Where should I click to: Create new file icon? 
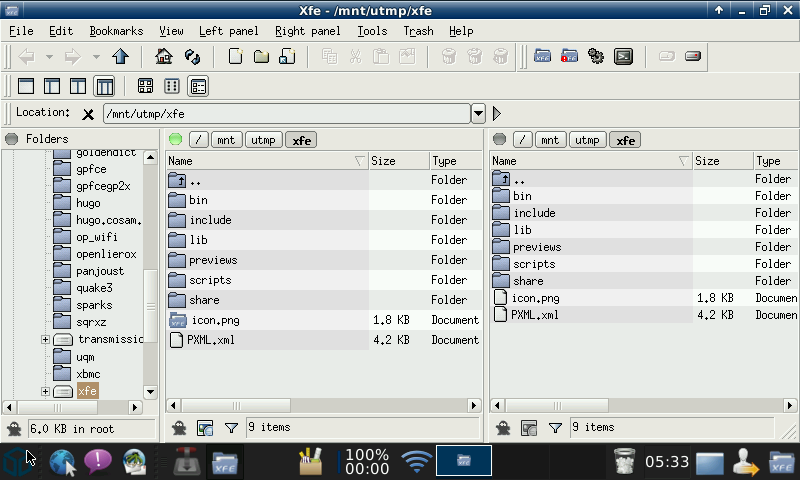235,57
